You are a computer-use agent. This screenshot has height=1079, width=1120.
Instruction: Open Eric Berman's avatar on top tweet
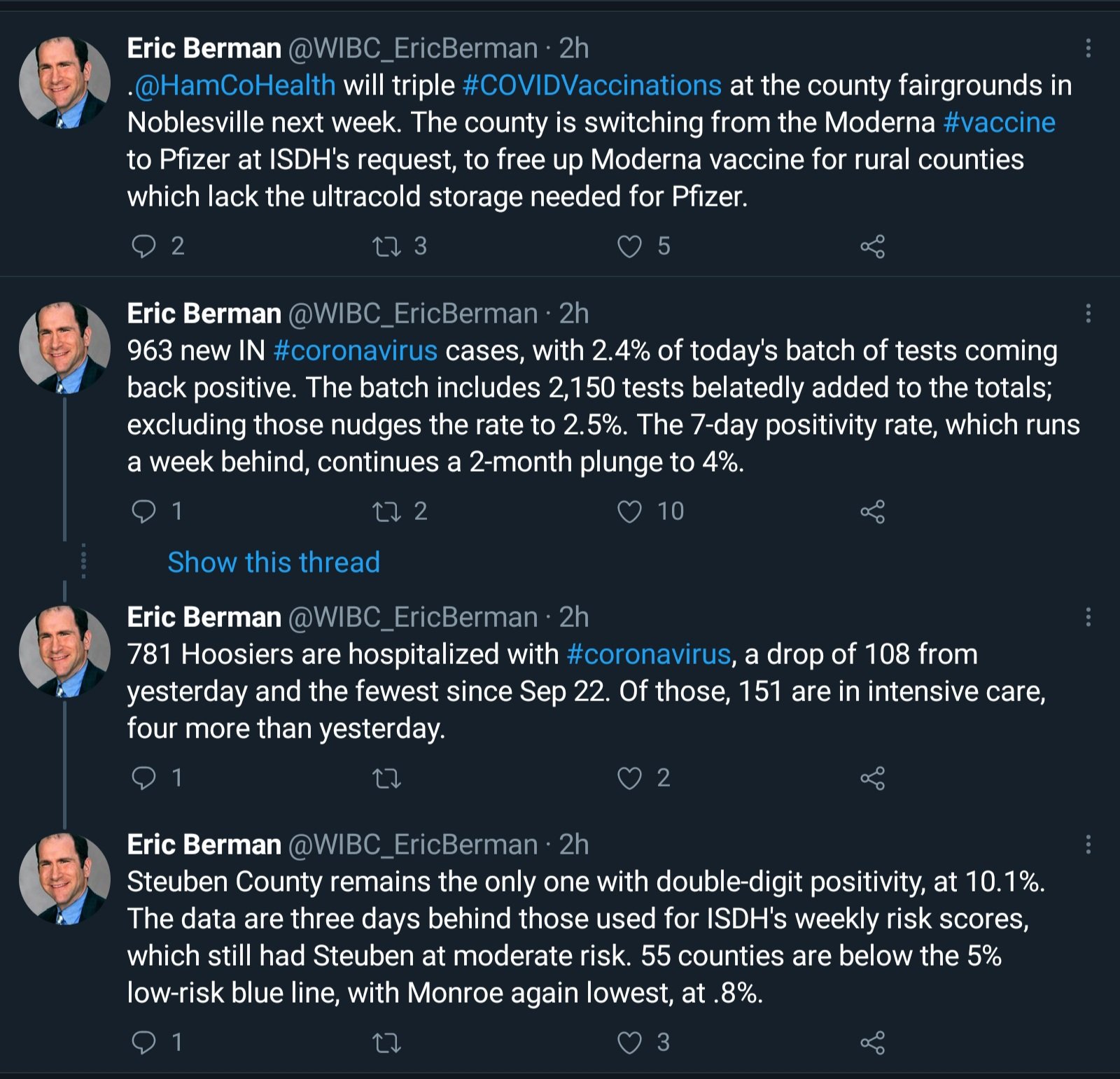pyautogui.click(x=64, y=83)
